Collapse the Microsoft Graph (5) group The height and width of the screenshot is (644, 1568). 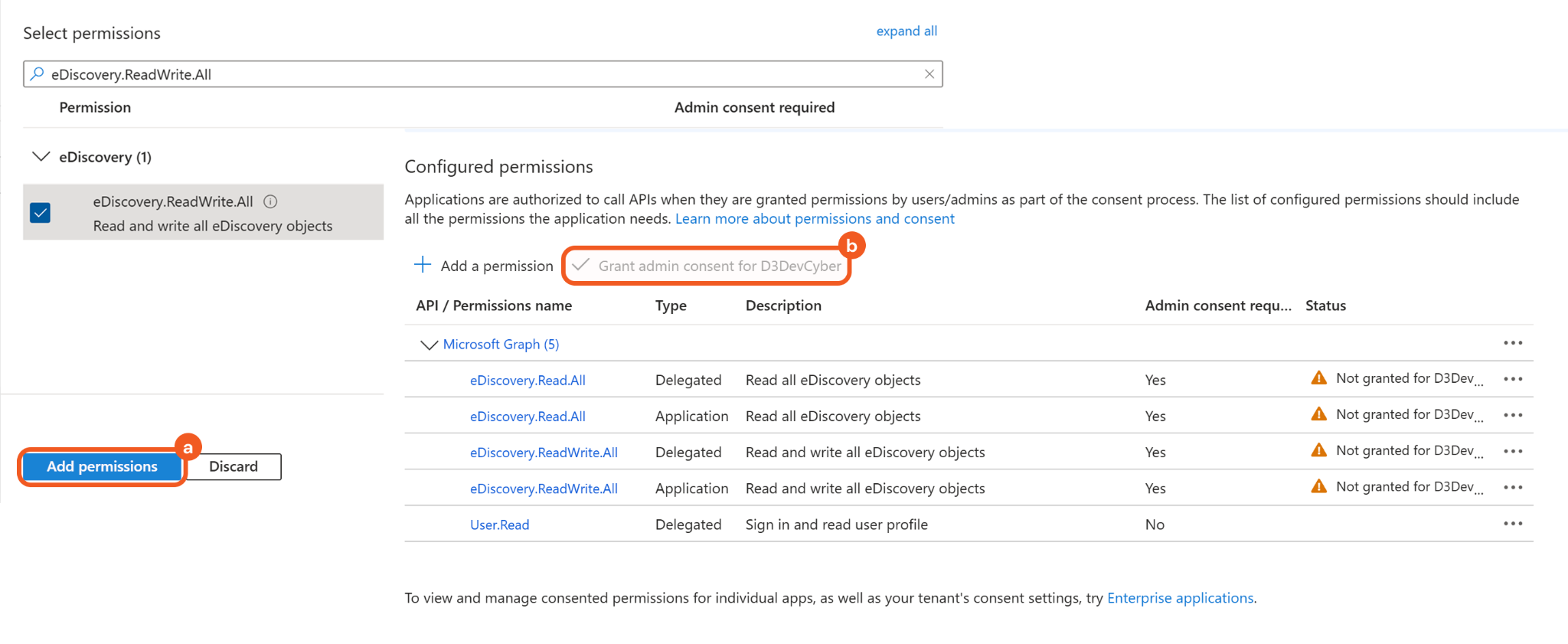pyautogui.click(x=429, y=345)
